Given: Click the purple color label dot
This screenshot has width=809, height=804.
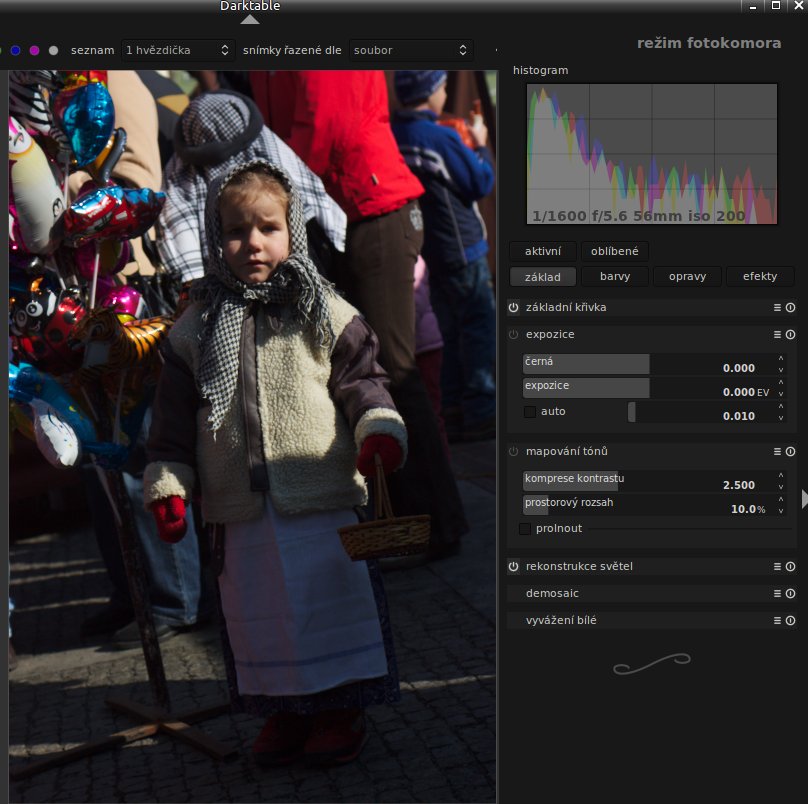Looking at the screenshot, I should (x=34, y=50).
